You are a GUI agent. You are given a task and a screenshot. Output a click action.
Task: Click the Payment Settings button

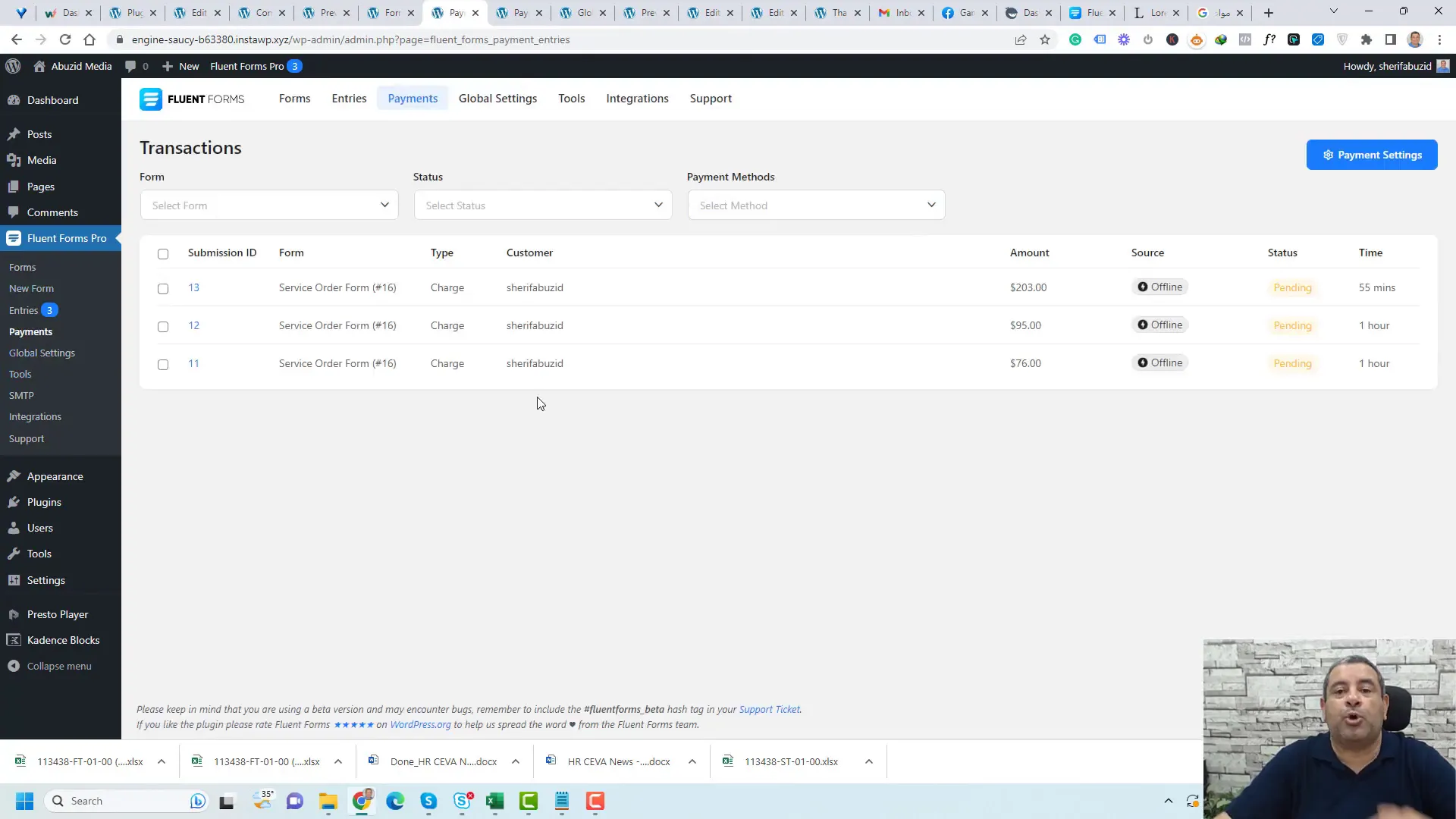click(x=1372, y=155)
